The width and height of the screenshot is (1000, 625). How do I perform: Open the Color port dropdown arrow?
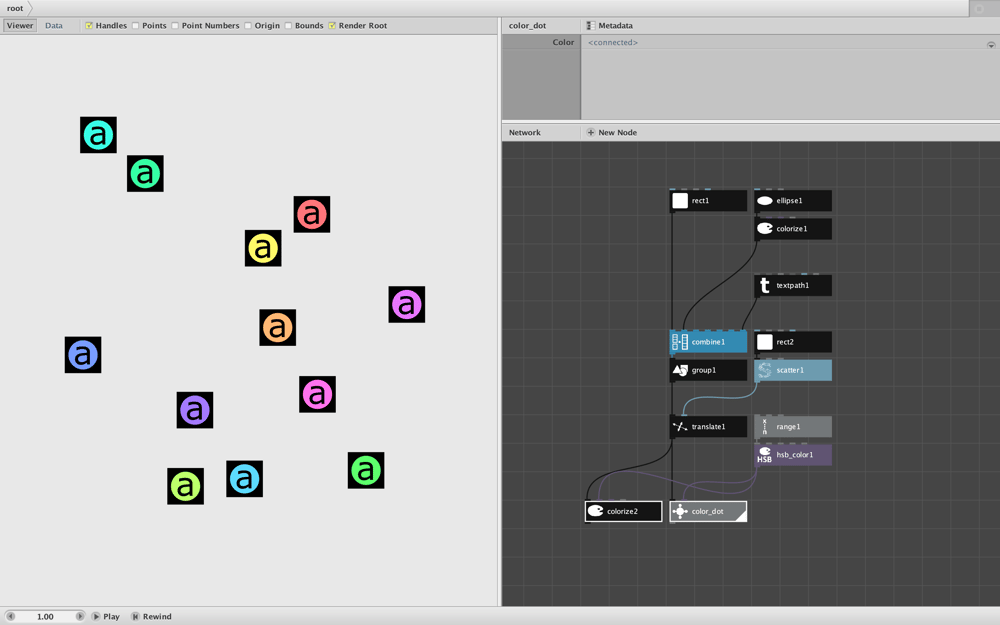pos(991,45)
